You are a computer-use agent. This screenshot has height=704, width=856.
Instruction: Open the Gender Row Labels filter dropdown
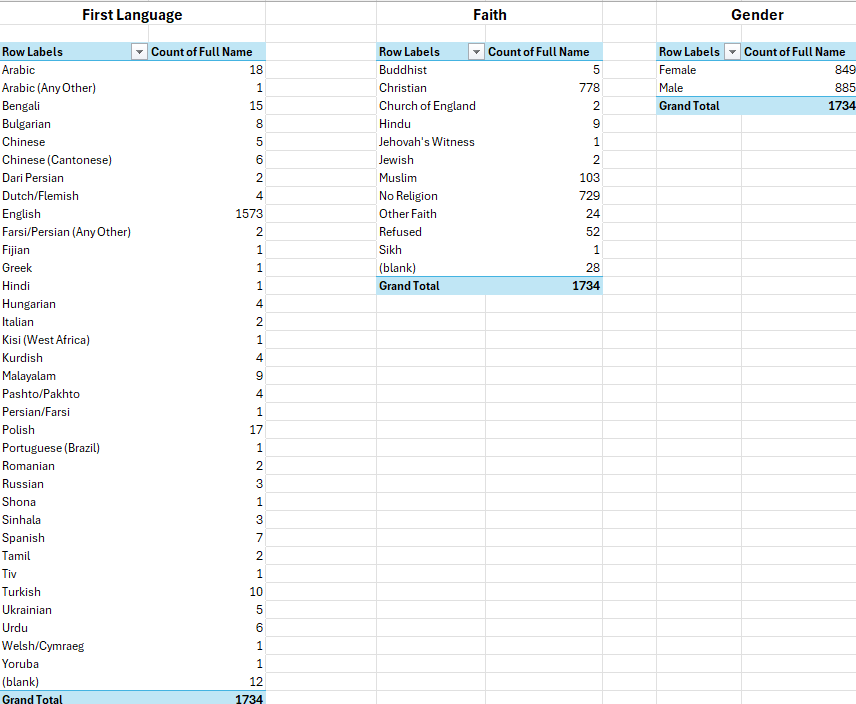(732, 52)
